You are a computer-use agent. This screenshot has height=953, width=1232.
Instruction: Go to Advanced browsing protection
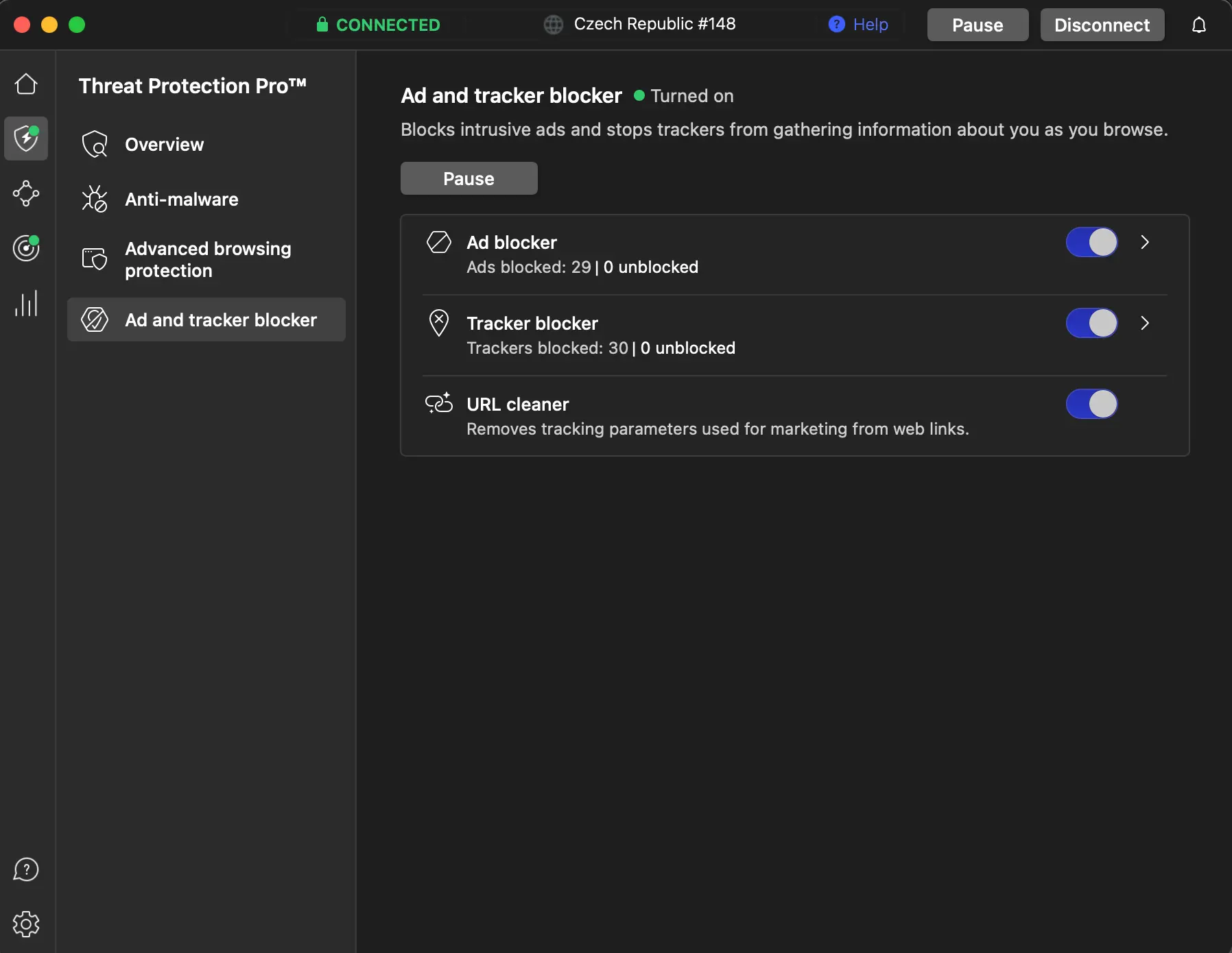point(207,260)
